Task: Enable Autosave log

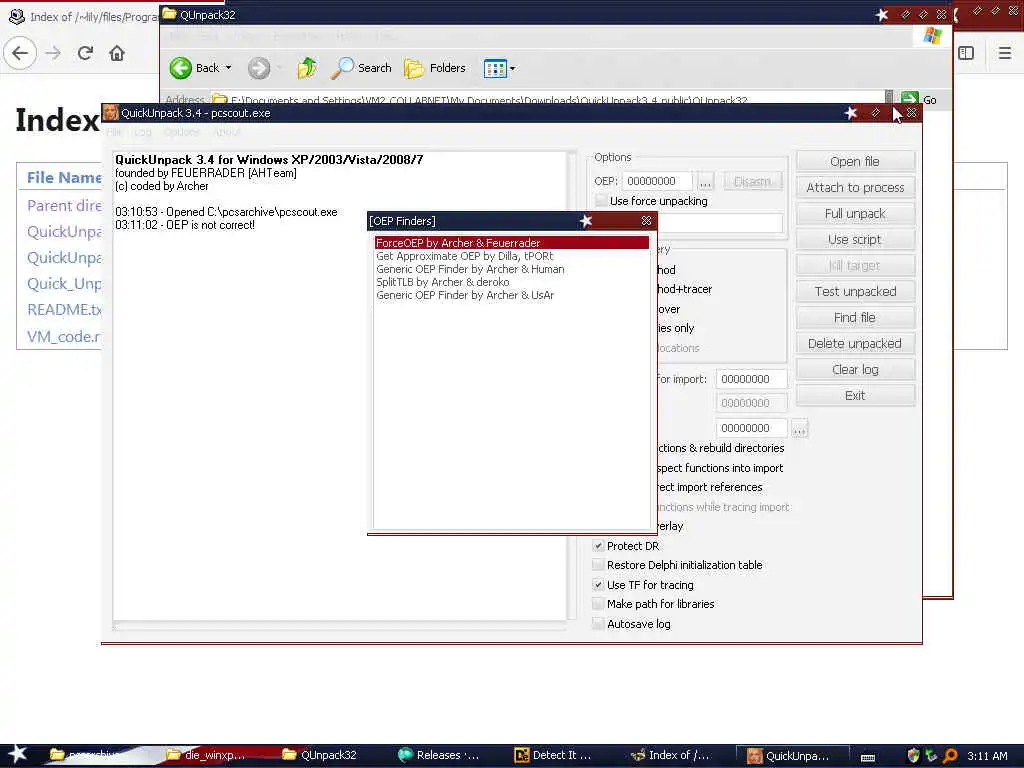Action: pyautogui.click(x=598, y=624)
